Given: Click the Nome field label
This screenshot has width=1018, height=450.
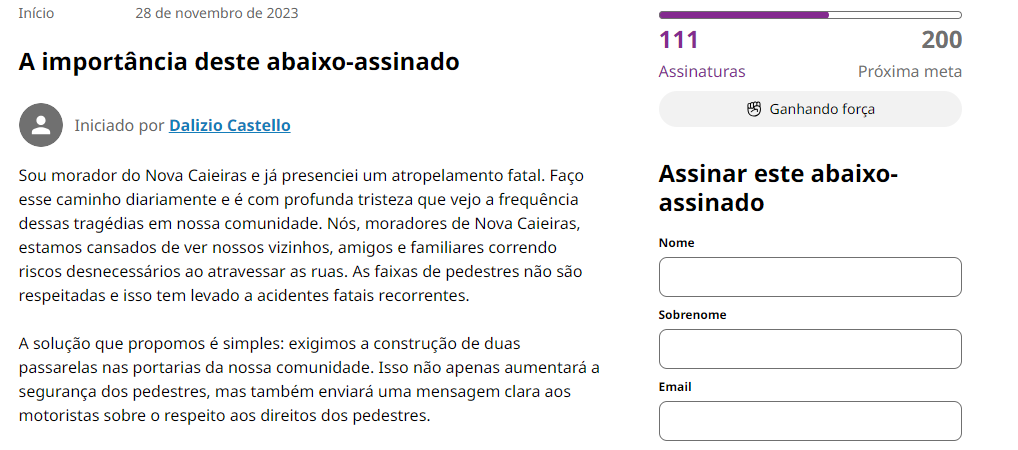Looking at the screenshot, I should click(677, 243).
